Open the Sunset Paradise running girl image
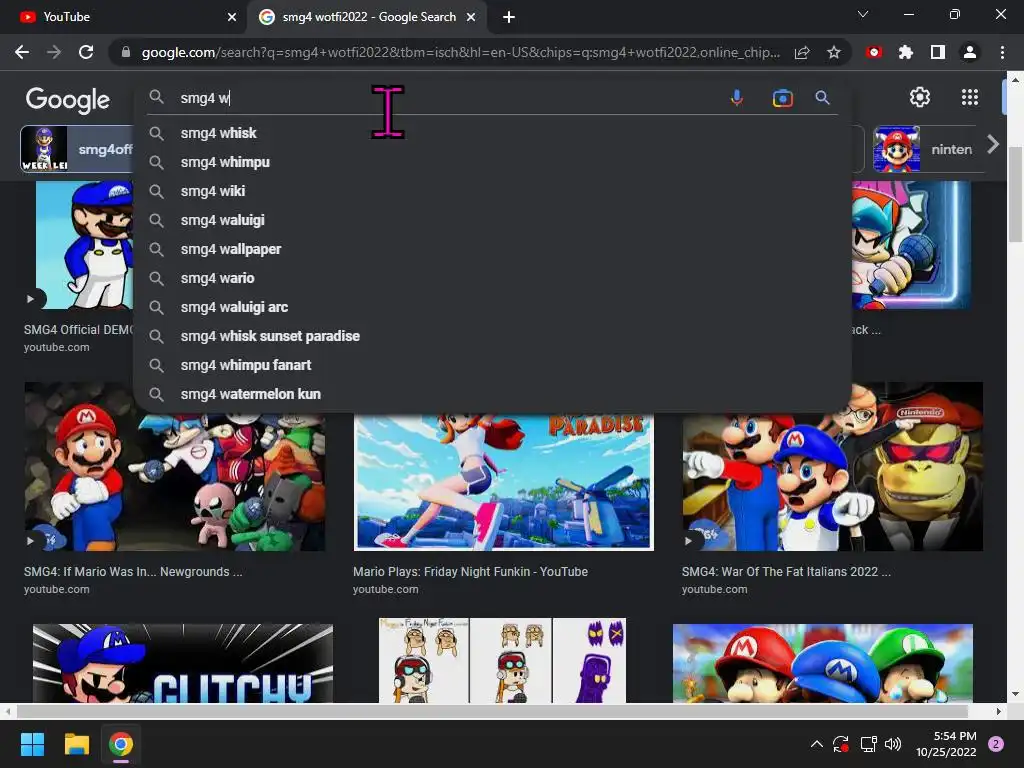 504,481
